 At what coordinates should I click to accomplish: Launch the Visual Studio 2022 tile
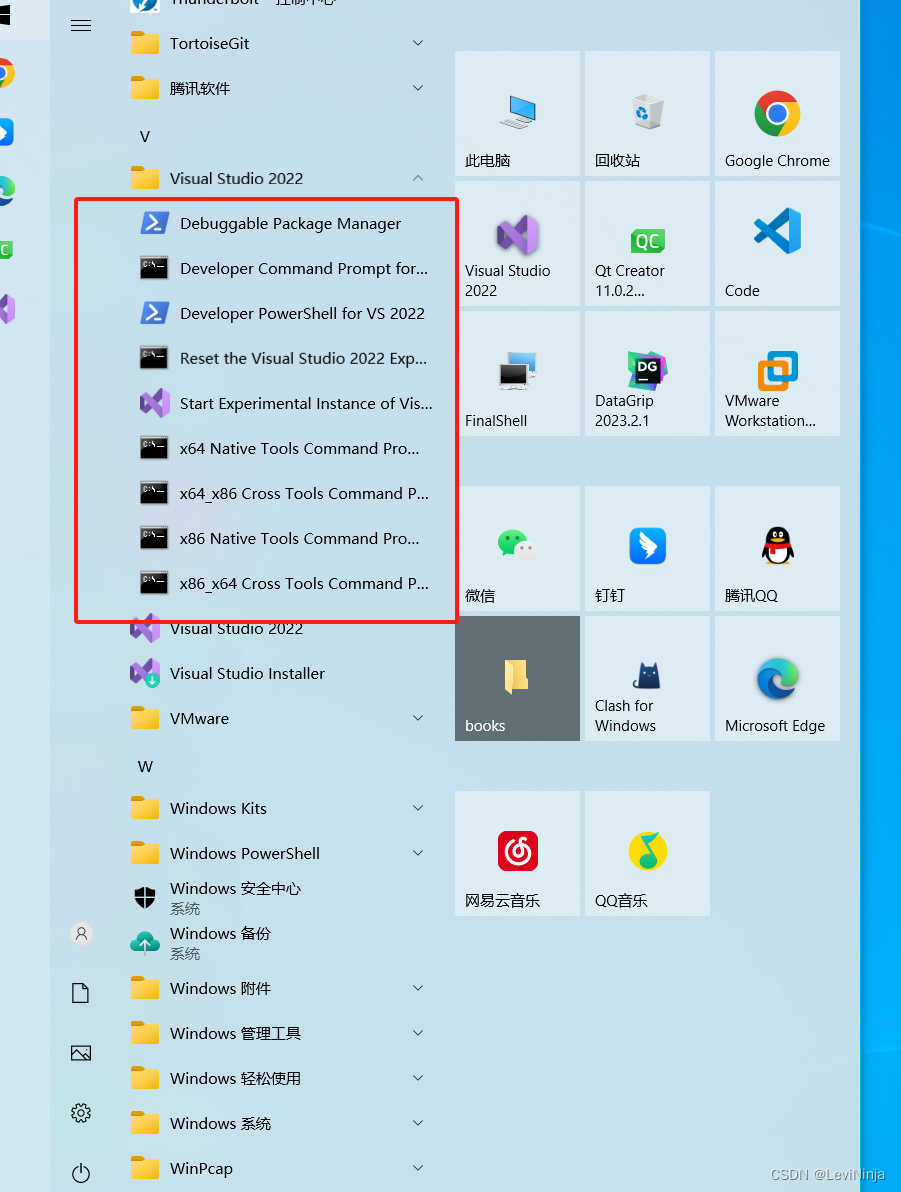coord(517,244)
